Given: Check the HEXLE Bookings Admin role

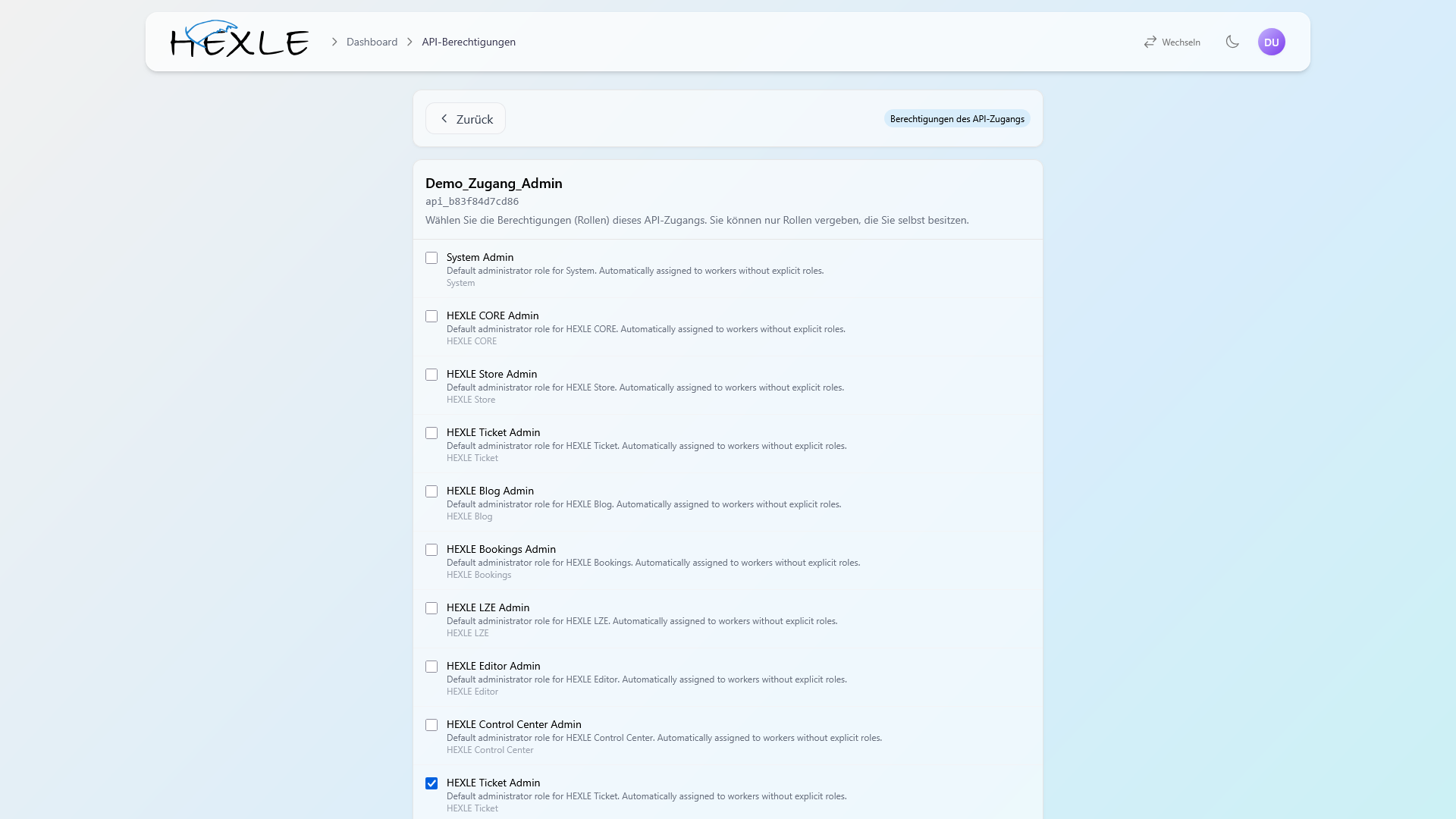Looking at the screenshot, I should click(431, 550).
